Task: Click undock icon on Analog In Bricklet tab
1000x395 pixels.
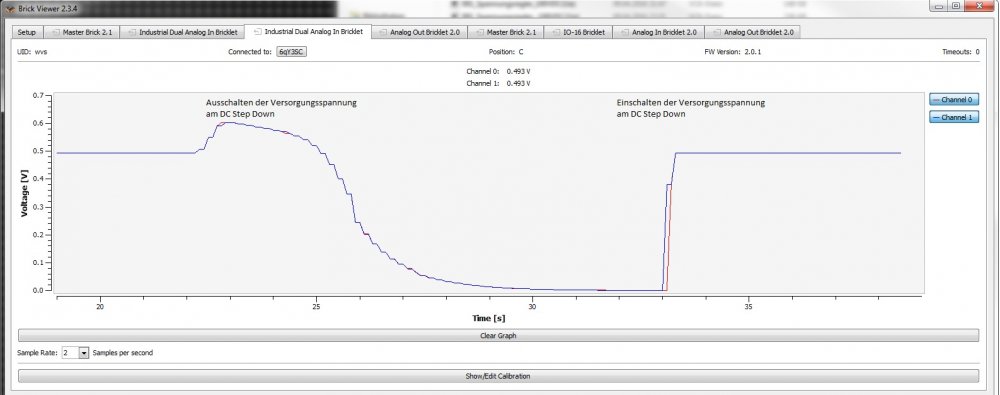Action: pos(624,32)
